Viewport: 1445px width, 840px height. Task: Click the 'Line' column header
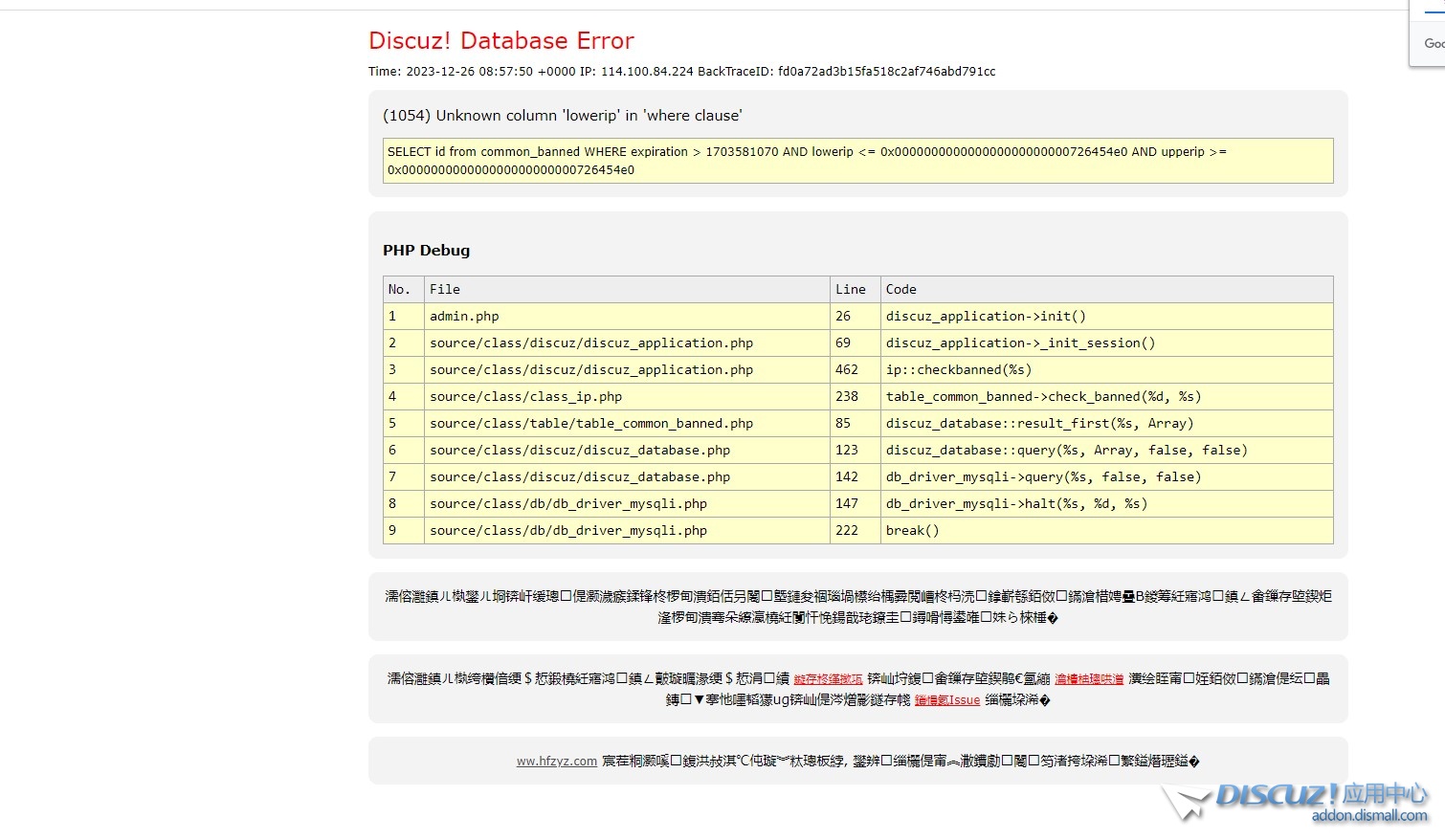856,289
